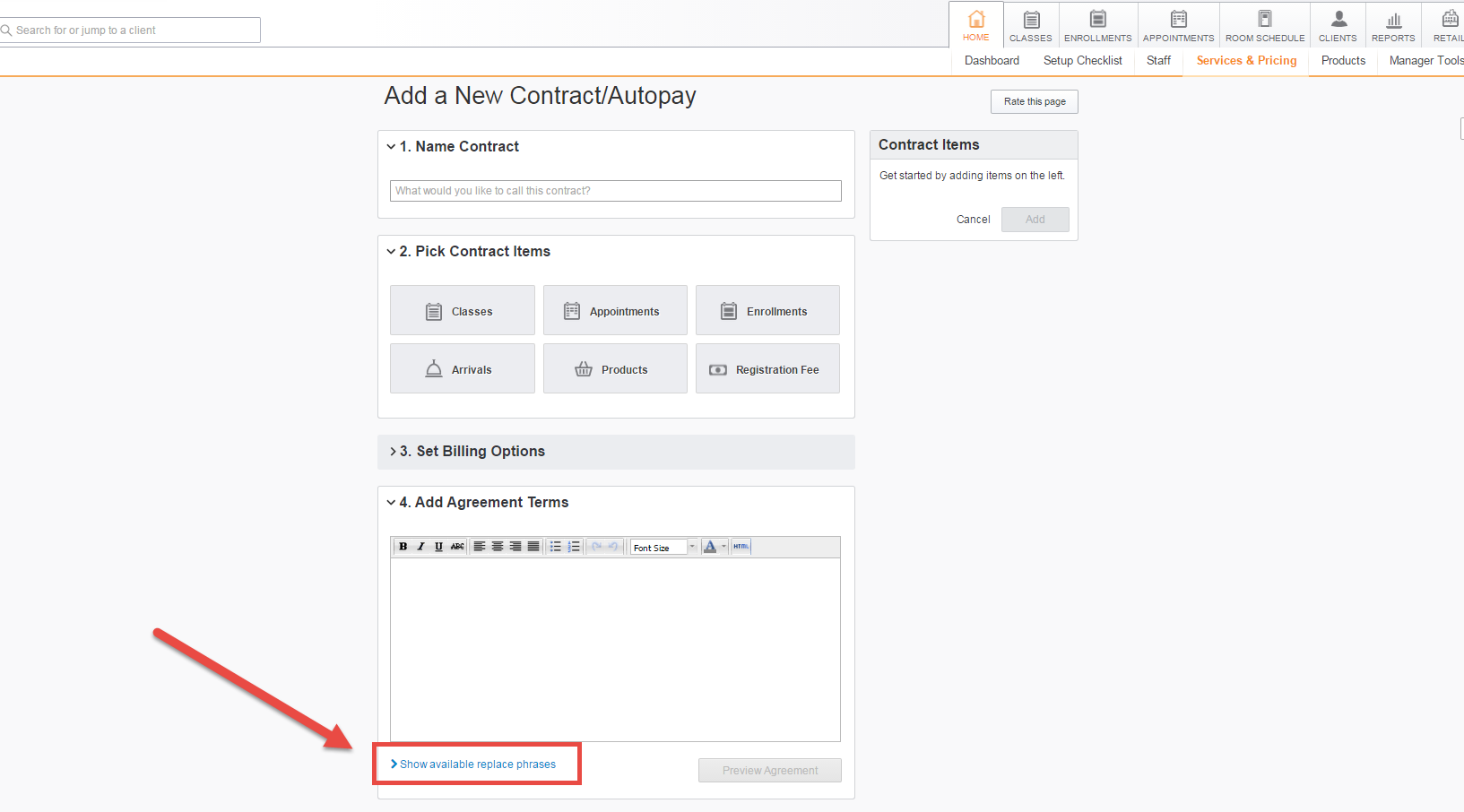Center align the agreement text
The width and height of the screenshot is (1464, 812).
pyautogui.click(x=498, y=547)
